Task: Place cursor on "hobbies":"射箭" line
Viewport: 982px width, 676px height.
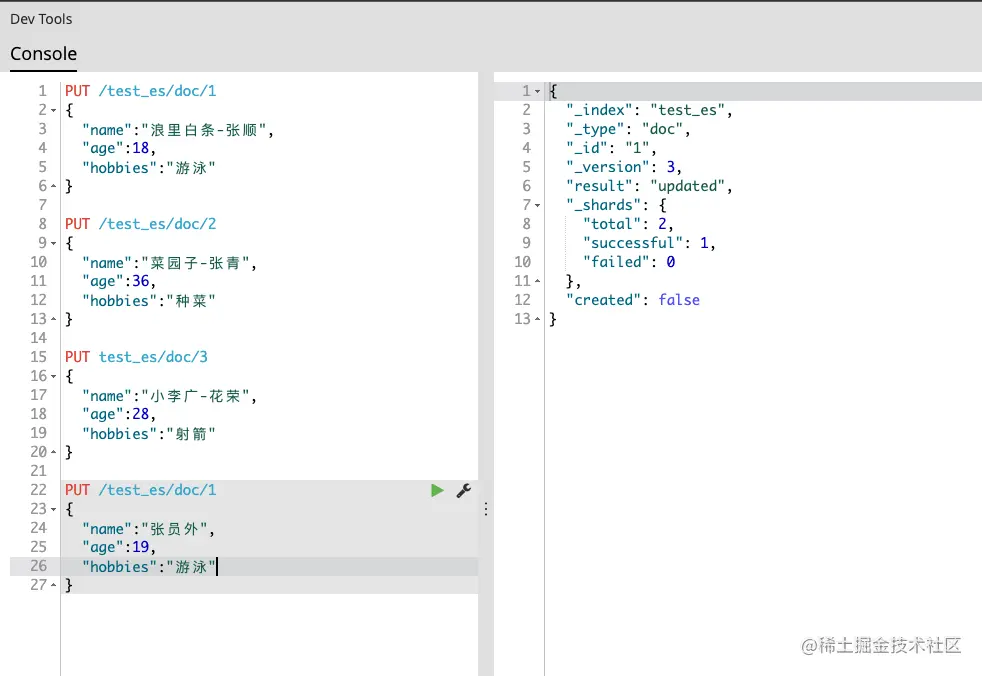Action: (x=148, y=434)
